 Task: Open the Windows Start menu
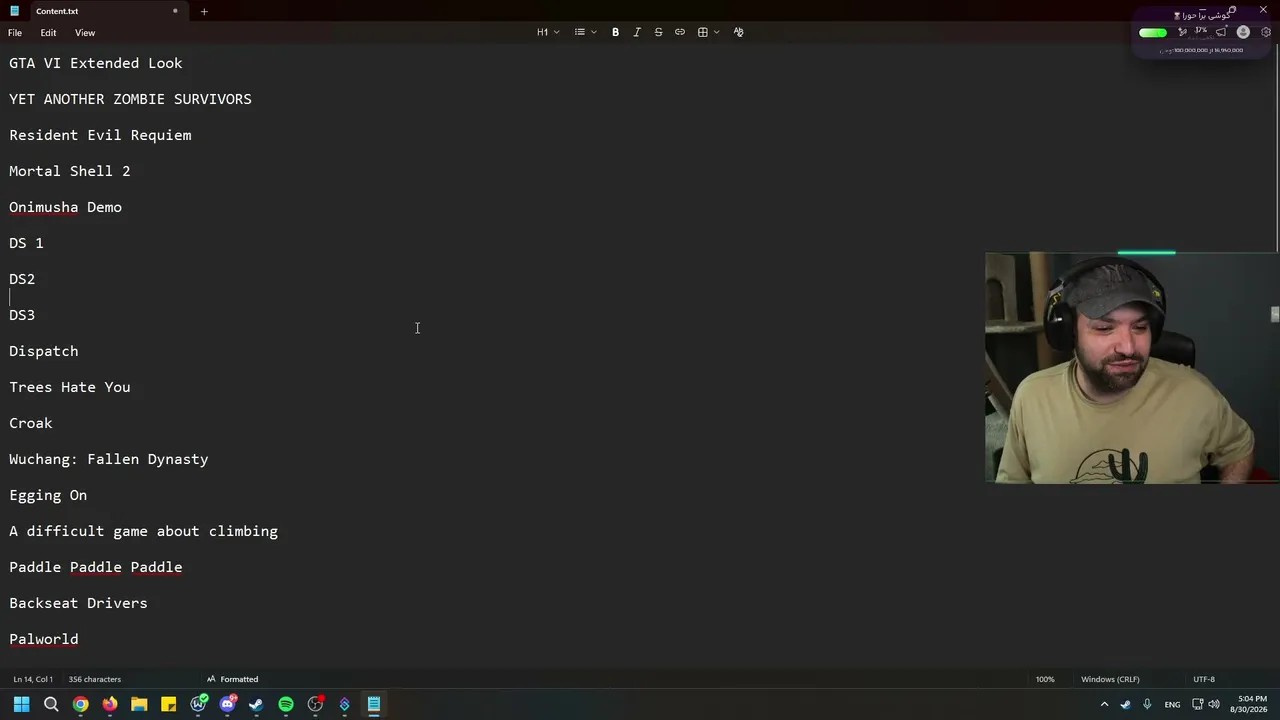click(21, 704)
